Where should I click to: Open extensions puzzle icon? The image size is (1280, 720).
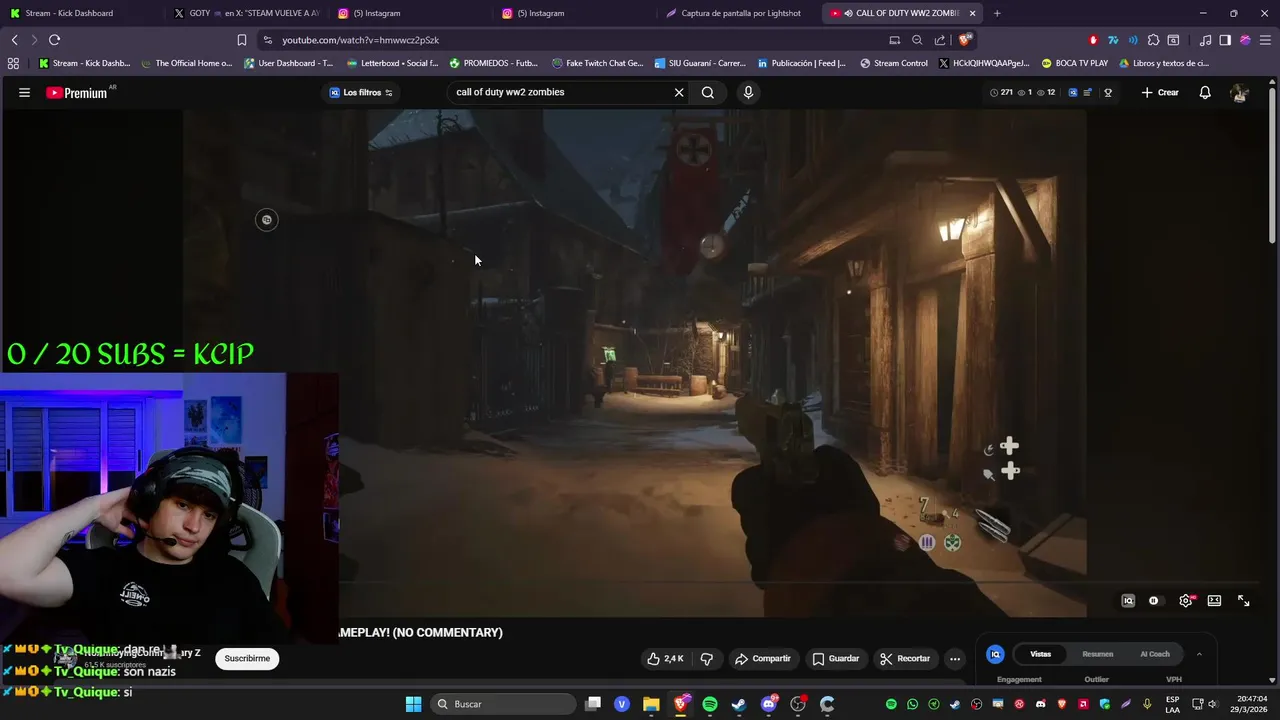click(1153, 40)
